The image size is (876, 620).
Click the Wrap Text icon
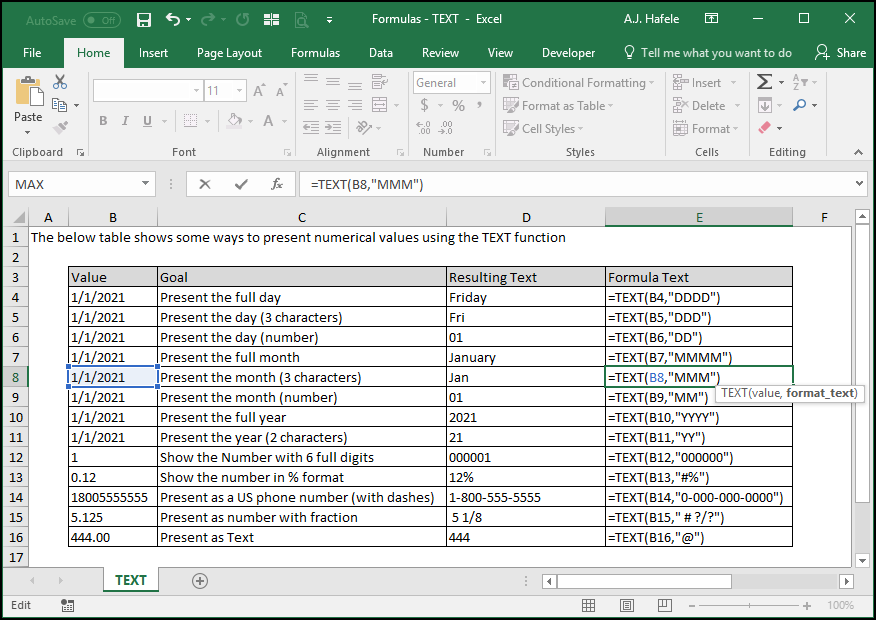[380, 82]
